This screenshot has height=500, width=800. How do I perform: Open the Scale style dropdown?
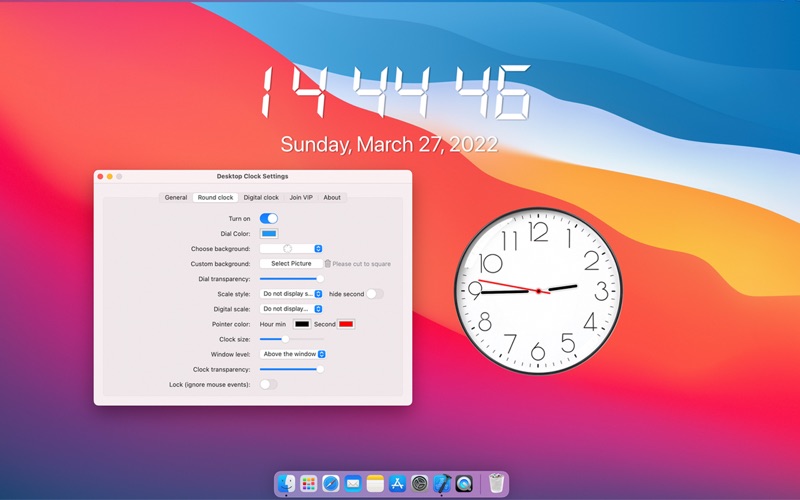[x=291, y=294]
